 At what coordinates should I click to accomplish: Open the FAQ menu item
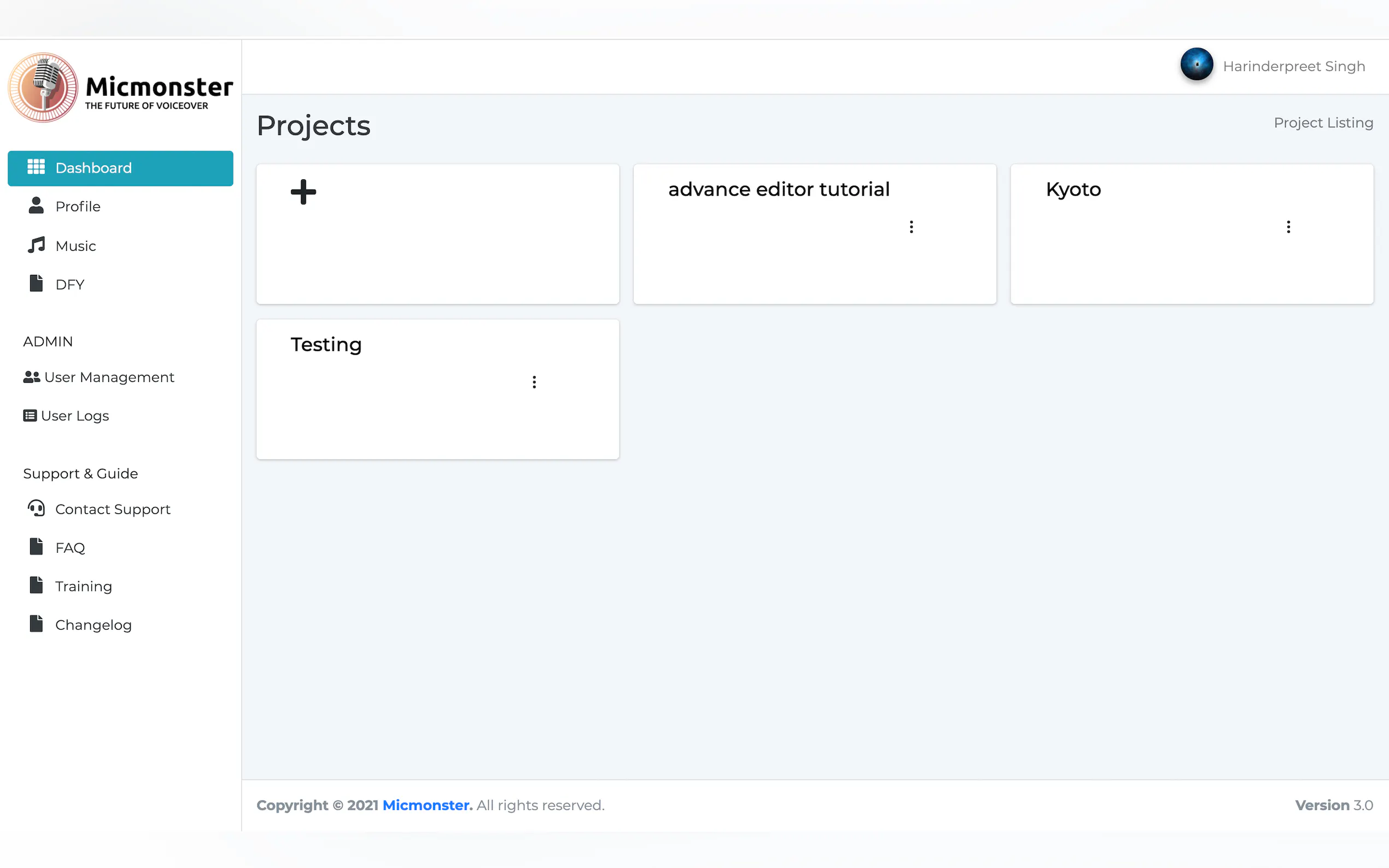[x=70, y=548]
